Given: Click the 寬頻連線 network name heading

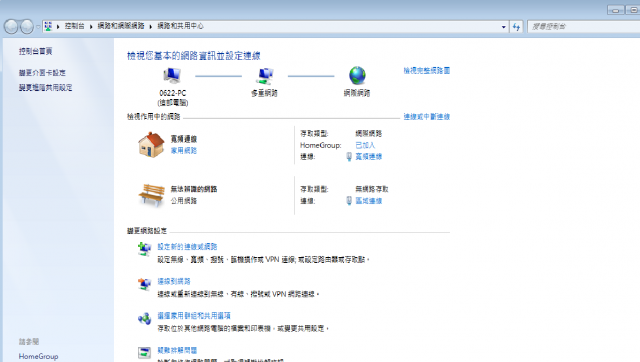Looking at the screenshot, I should 184,139.
